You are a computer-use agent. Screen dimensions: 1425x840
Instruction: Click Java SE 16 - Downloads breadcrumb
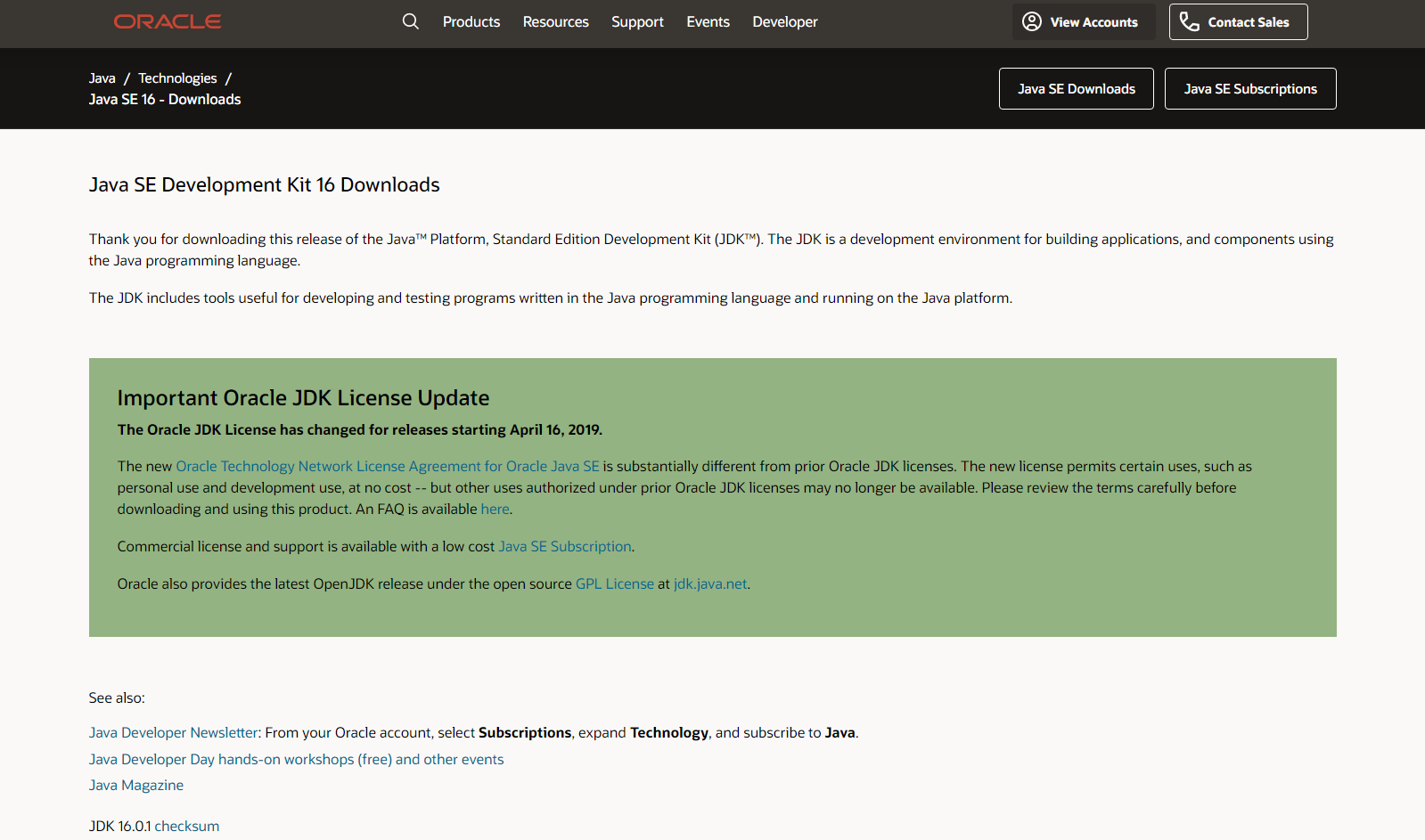pos(165,100)
